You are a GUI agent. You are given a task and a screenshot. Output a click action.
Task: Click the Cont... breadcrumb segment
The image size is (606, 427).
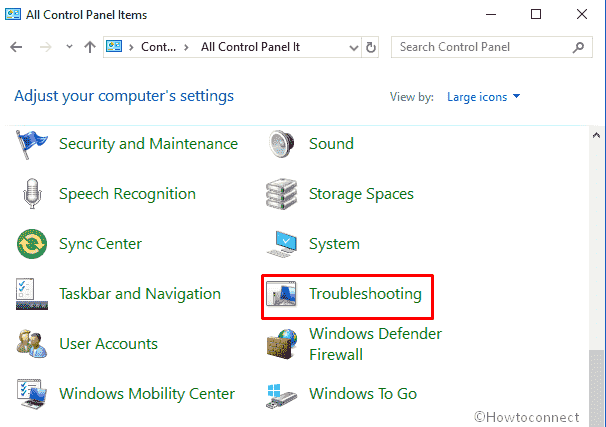coord(158,47)
